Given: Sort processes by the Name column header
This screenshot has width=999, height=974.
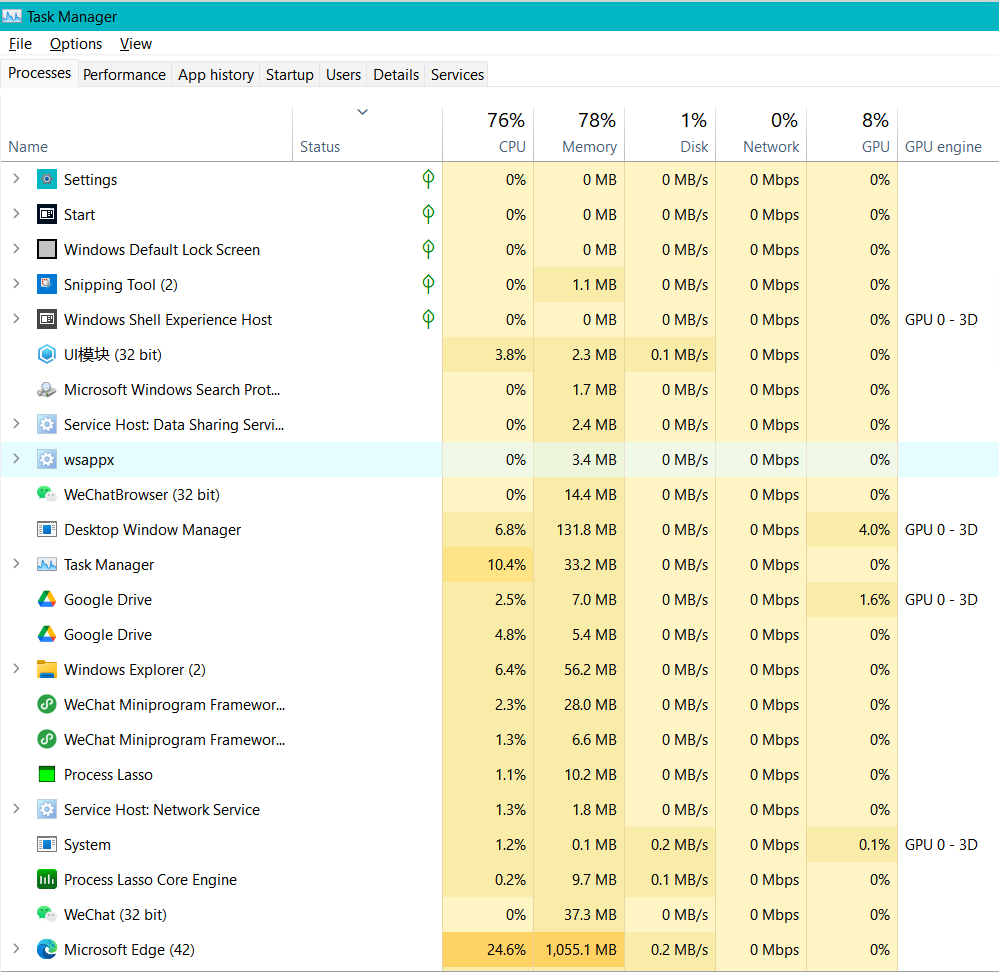Looking at the screenshot, I should tap(147, 134).
